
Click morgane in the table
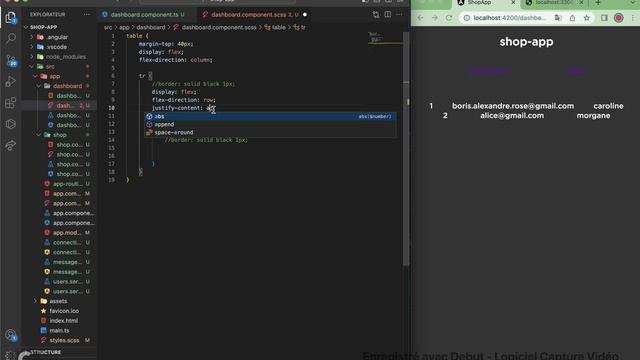coord(593,116)
